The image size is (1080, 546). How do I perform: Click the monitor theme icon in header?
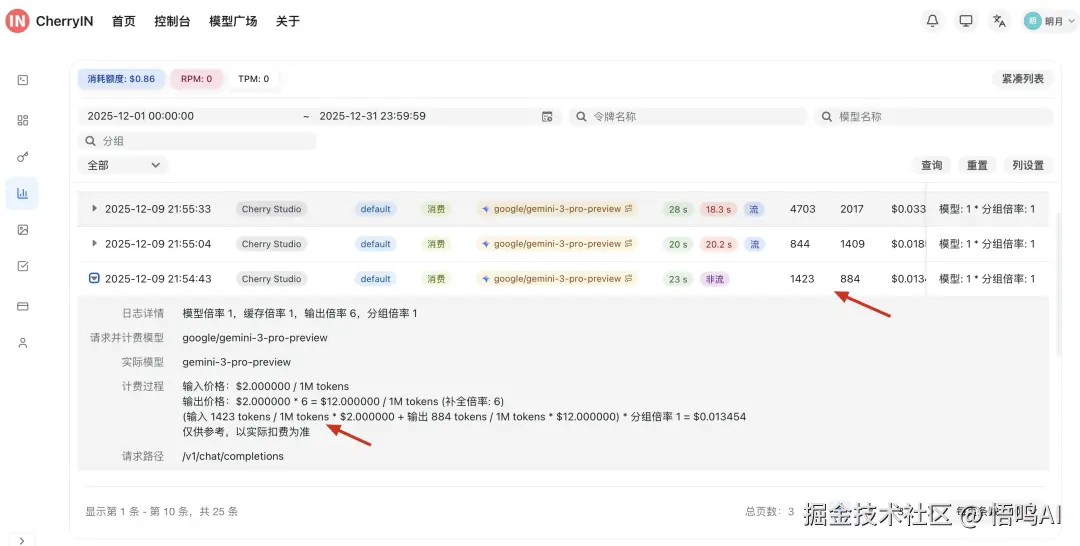pos(966,21)
